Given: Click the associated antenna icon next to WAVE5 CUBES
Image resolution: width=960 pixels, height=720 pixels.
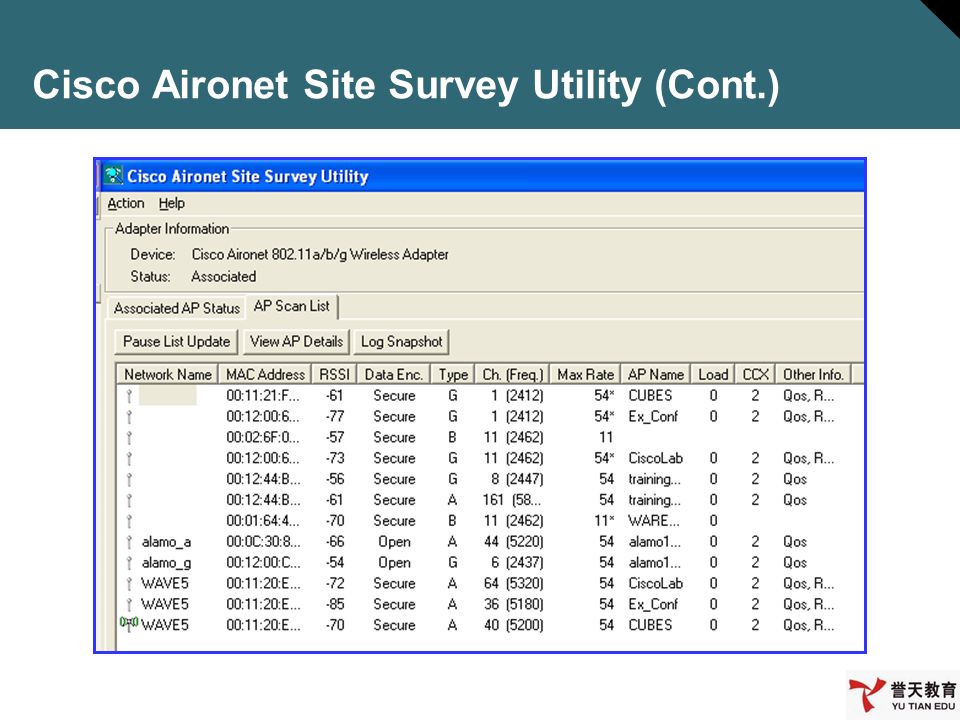Looking at the screenshot, I should tap(129, 624).
